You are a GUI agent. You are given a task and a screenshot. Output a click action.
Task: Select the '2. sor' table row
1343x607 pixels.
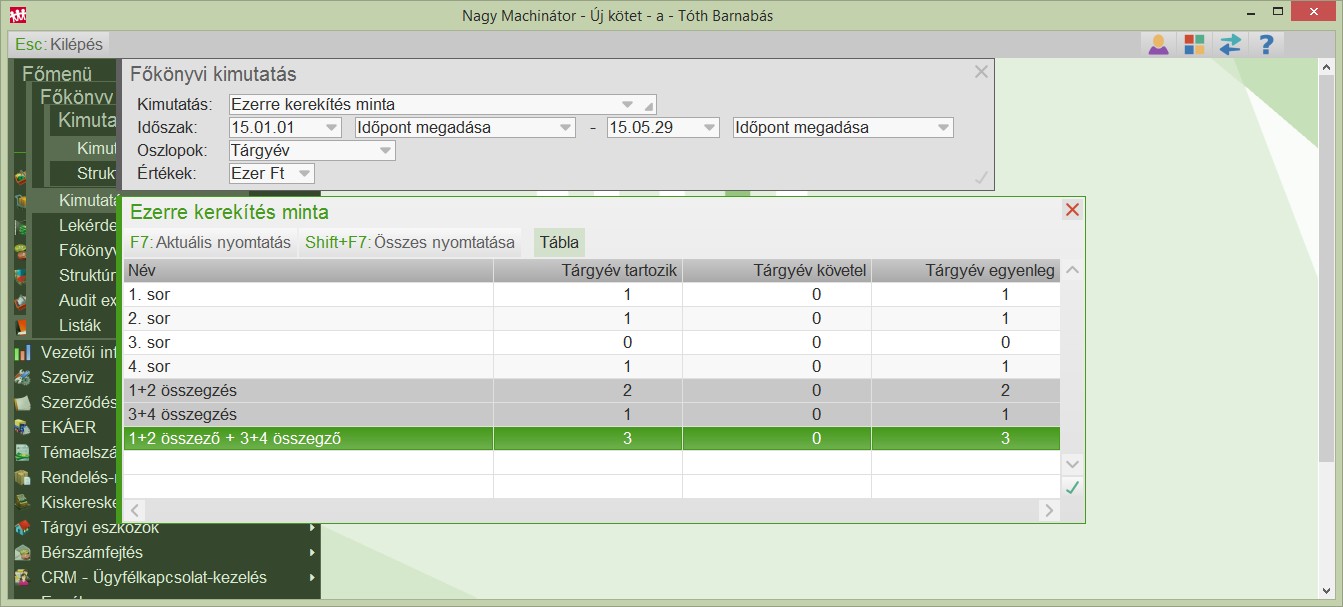591,318
